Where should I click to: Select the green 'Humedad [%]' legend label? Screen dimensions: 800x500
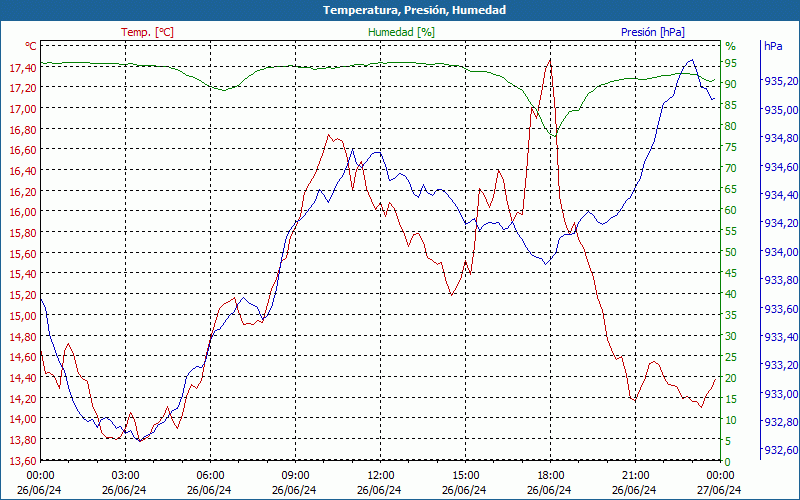click(x=401, y=32)
